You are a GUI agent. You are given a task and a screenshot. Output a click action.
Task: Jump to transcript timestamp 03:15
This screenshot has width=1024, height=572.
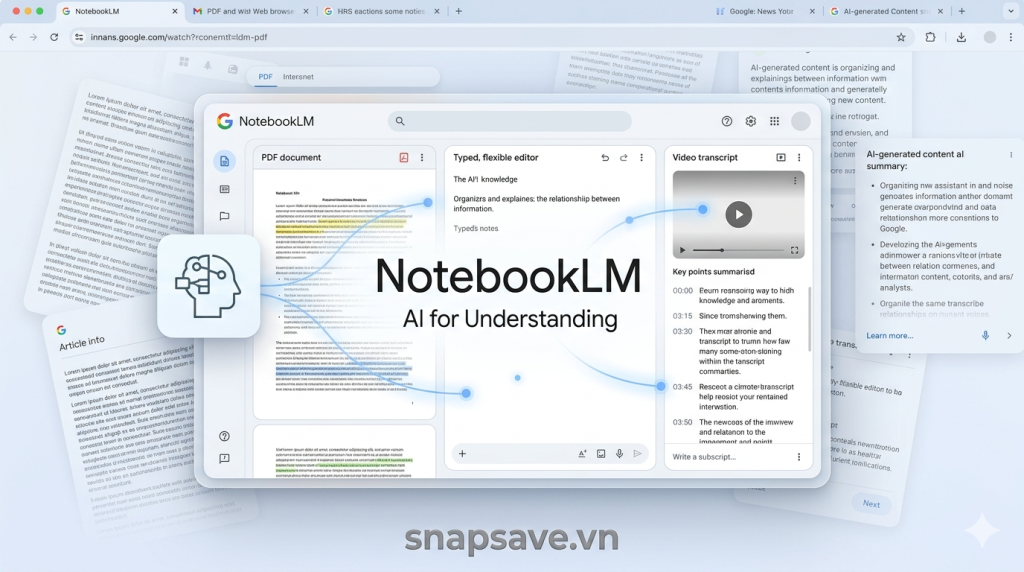682,316
